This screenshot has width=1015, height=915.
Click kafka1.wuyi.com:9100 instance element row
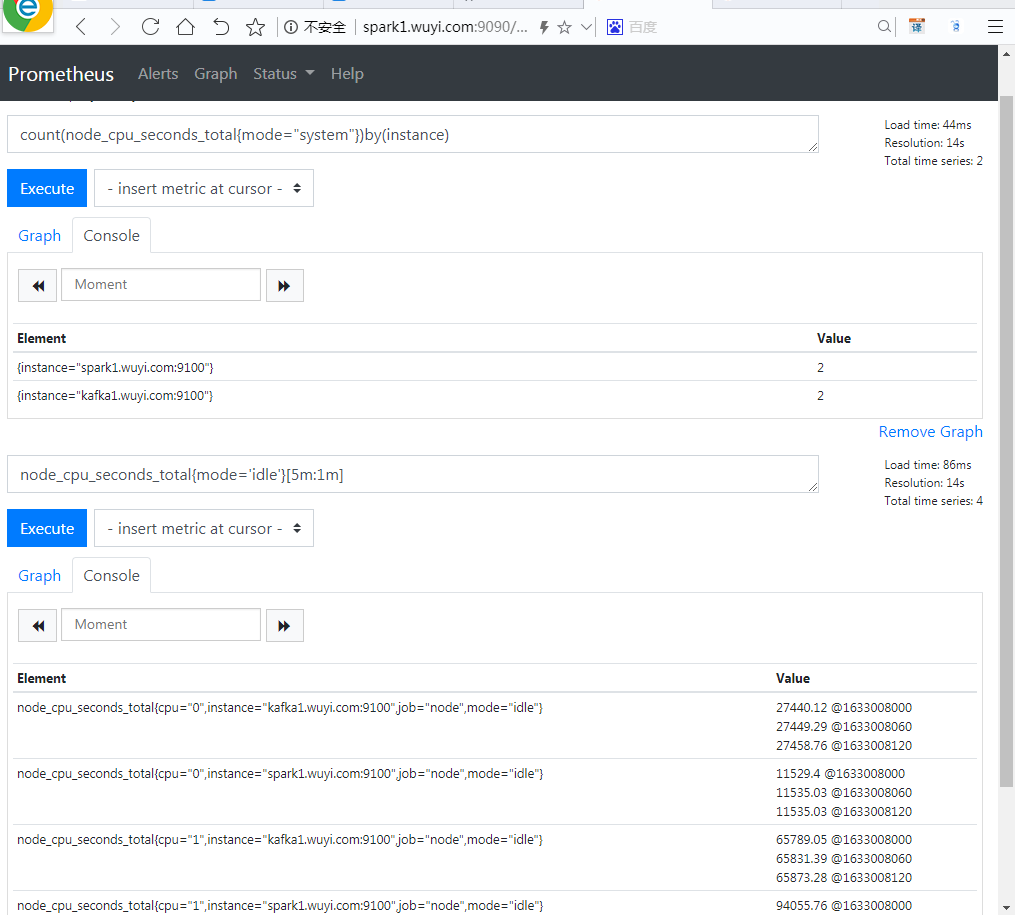pos(495,395)
